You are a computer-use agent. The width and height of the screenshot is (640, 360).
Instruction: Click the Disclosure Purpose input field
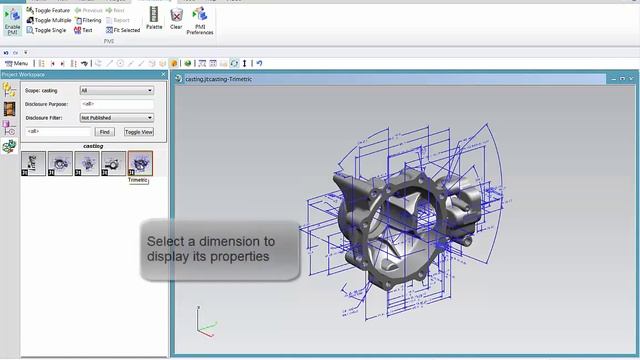117,104
